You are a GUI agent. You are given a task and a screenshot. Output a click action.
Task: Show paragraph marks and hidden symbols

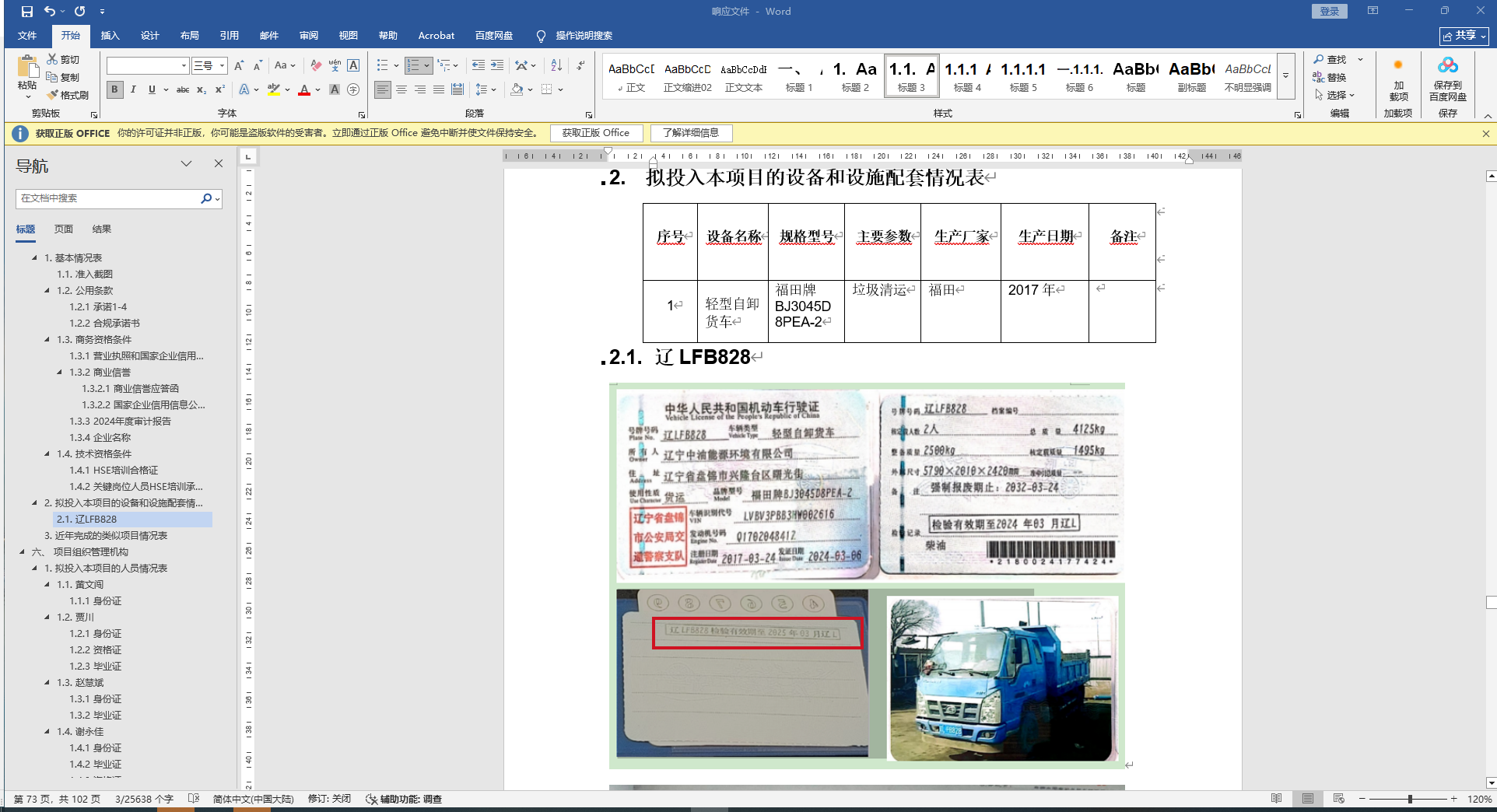click(x=580, y=65)
